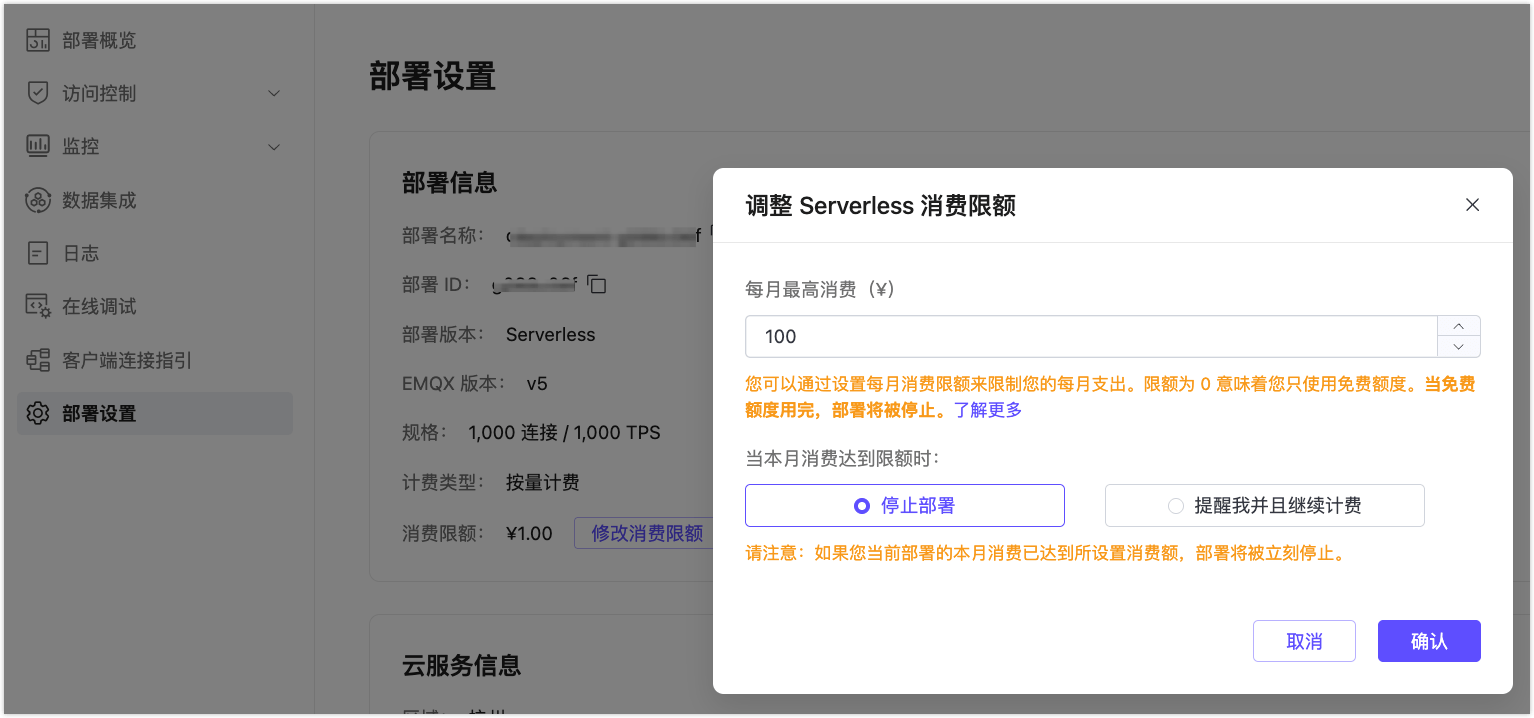Select 提醒我并且继续计费 radio option
Screen dimensions: 1534x718
pos(1176,506)
